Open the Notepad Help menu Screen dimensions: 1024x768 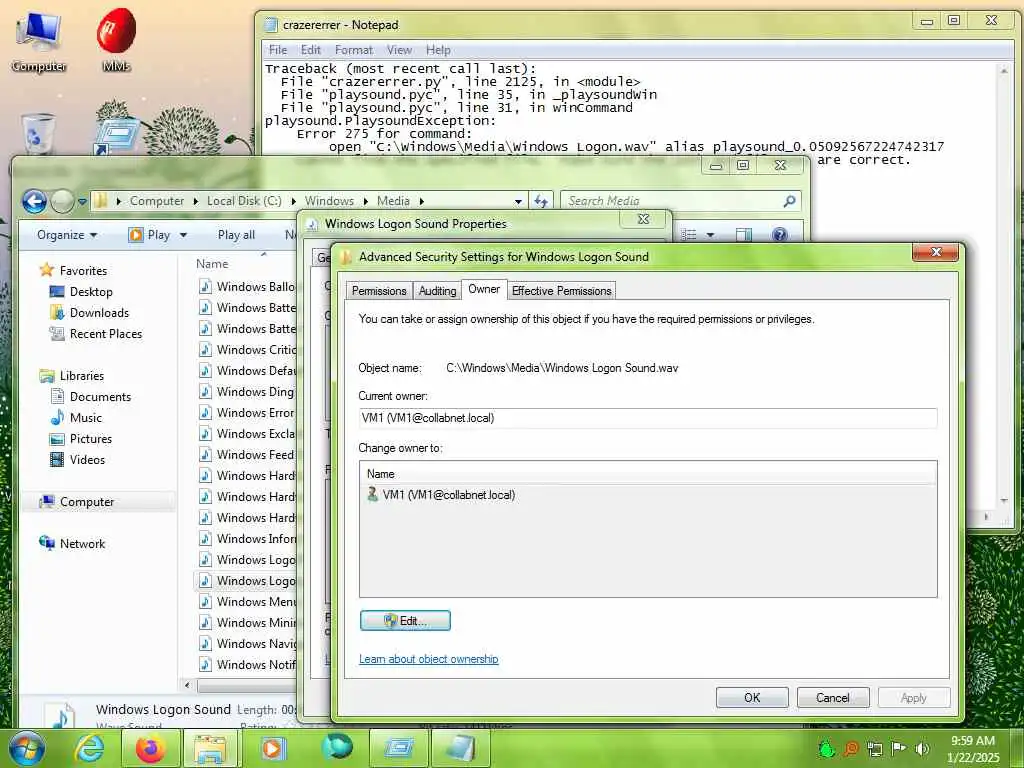[438, 50]
